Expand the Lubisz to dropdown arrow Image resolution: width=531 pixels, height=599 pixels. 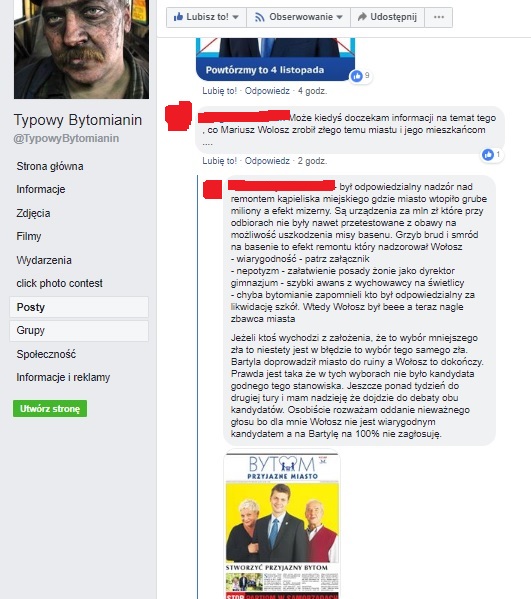point(236,17)
